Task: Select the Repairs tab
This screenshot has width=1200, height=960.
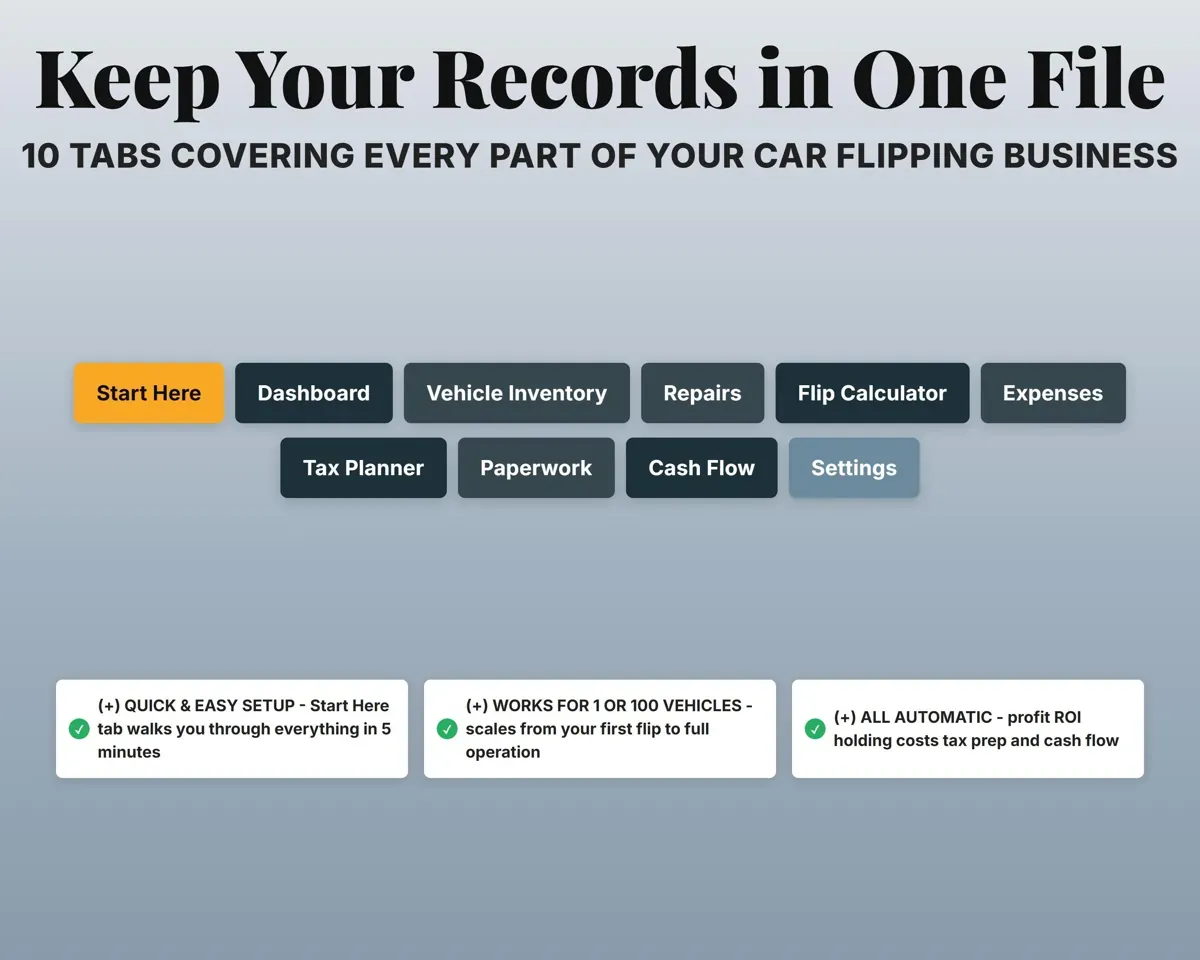Action: pos(703,393)
